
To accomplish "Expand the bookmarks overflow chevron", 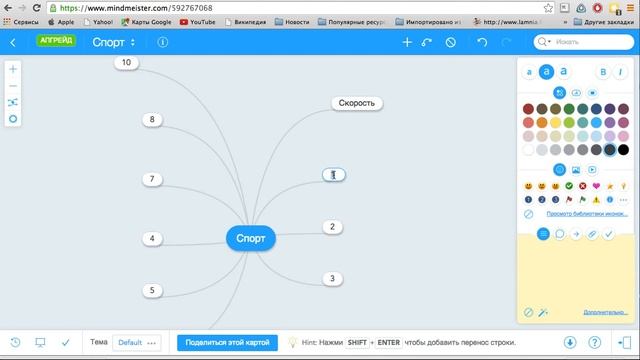I will [x=565, y=22].
